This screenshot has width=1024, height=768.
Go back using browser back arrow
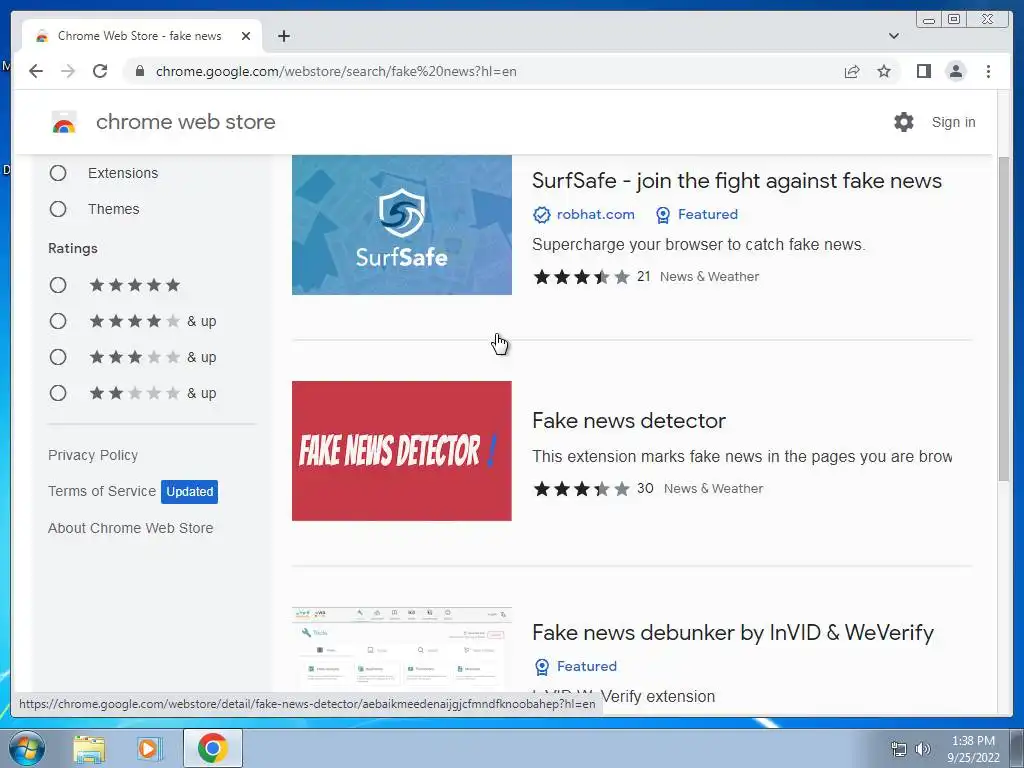(36, 71)
